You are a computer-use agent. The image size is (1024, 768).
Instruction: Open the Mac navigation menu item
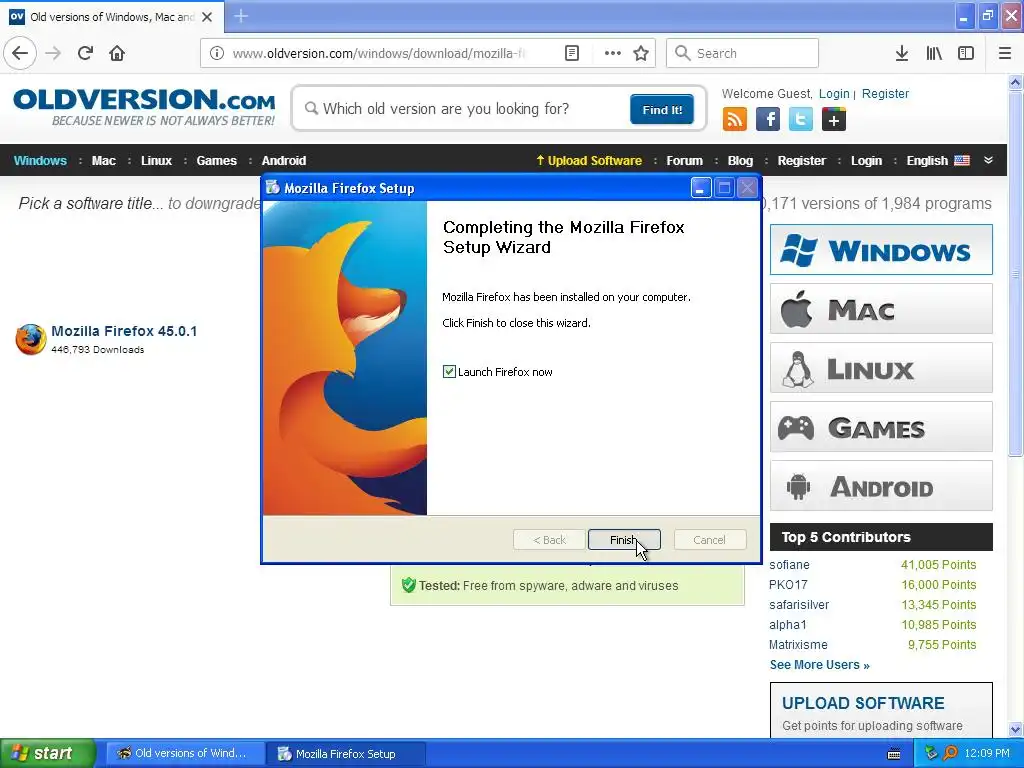tap(103, 161)
